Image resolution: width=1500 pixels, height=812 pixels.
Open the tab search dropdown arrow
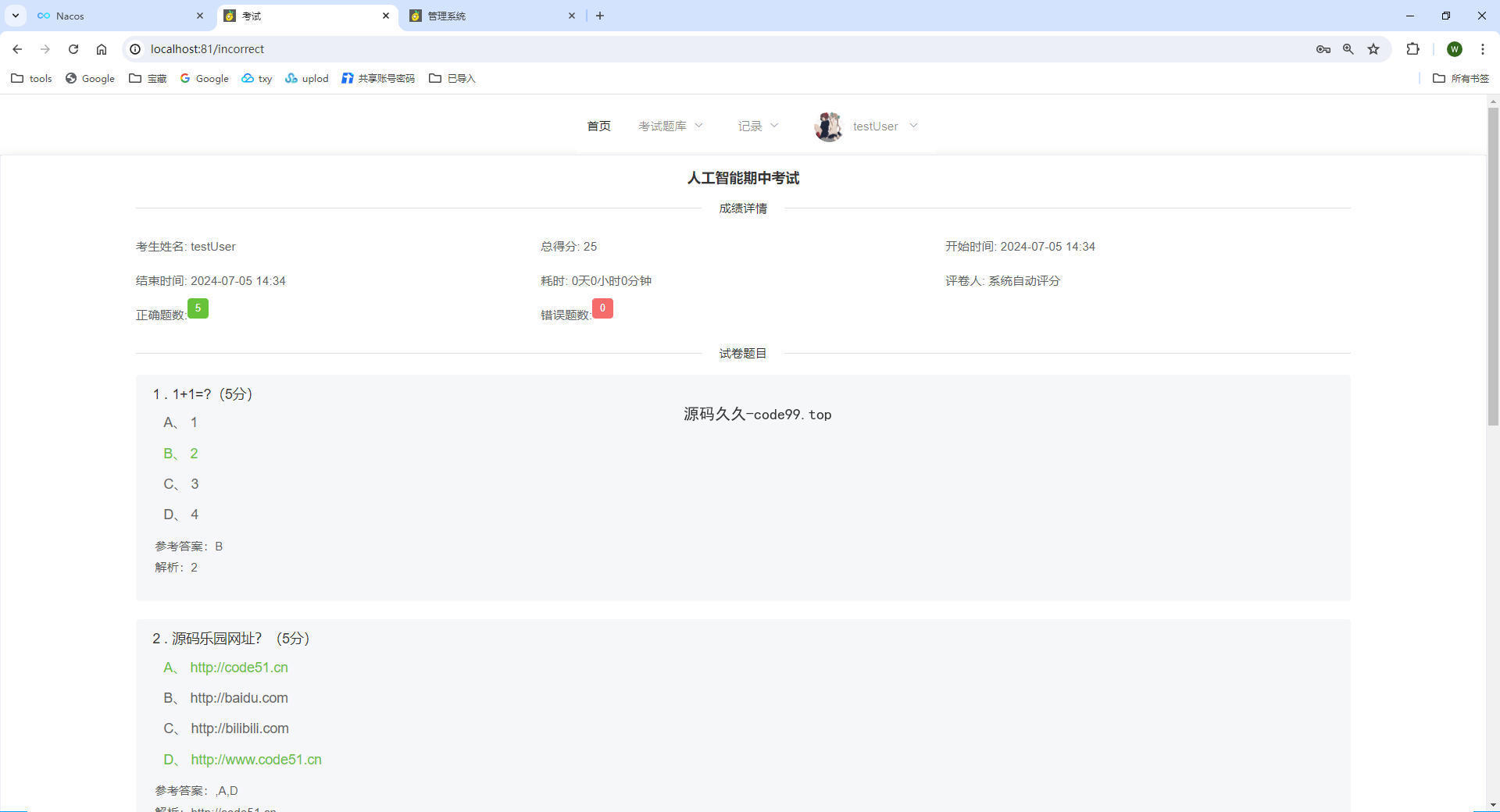15,16
